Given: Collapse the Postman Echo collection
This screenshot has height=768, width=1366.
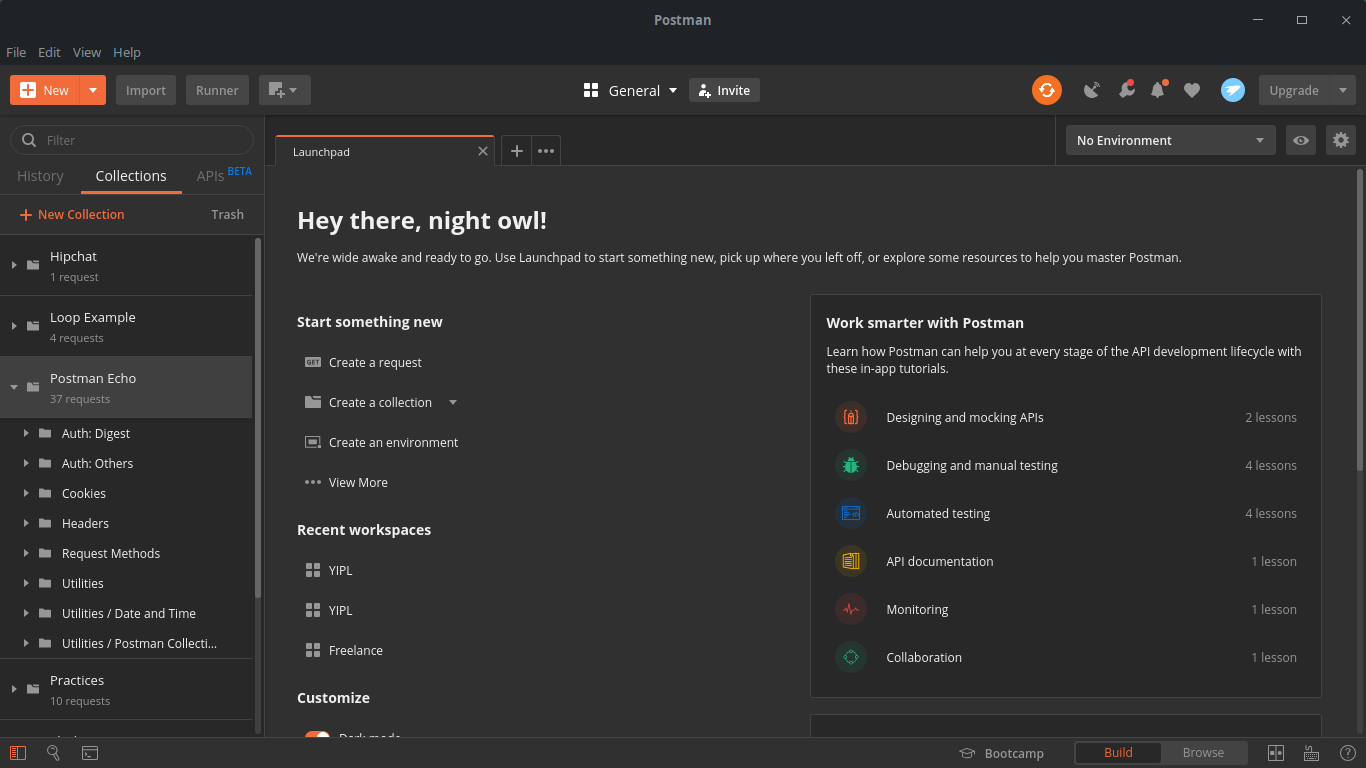Looking at the screenshot, I should [14, 387].
